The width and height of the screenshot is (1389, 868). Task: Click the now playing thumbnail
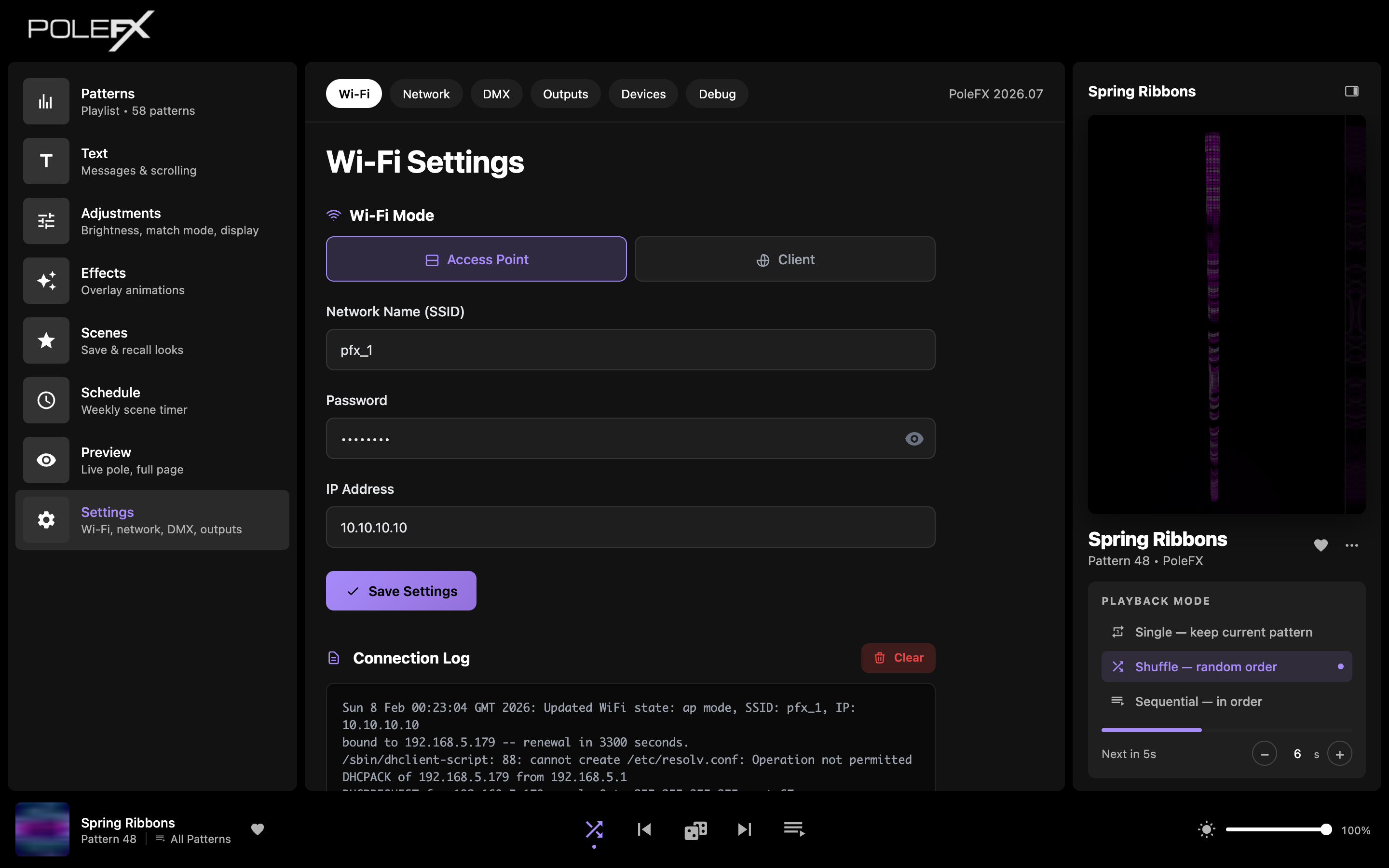coord(42,829)
